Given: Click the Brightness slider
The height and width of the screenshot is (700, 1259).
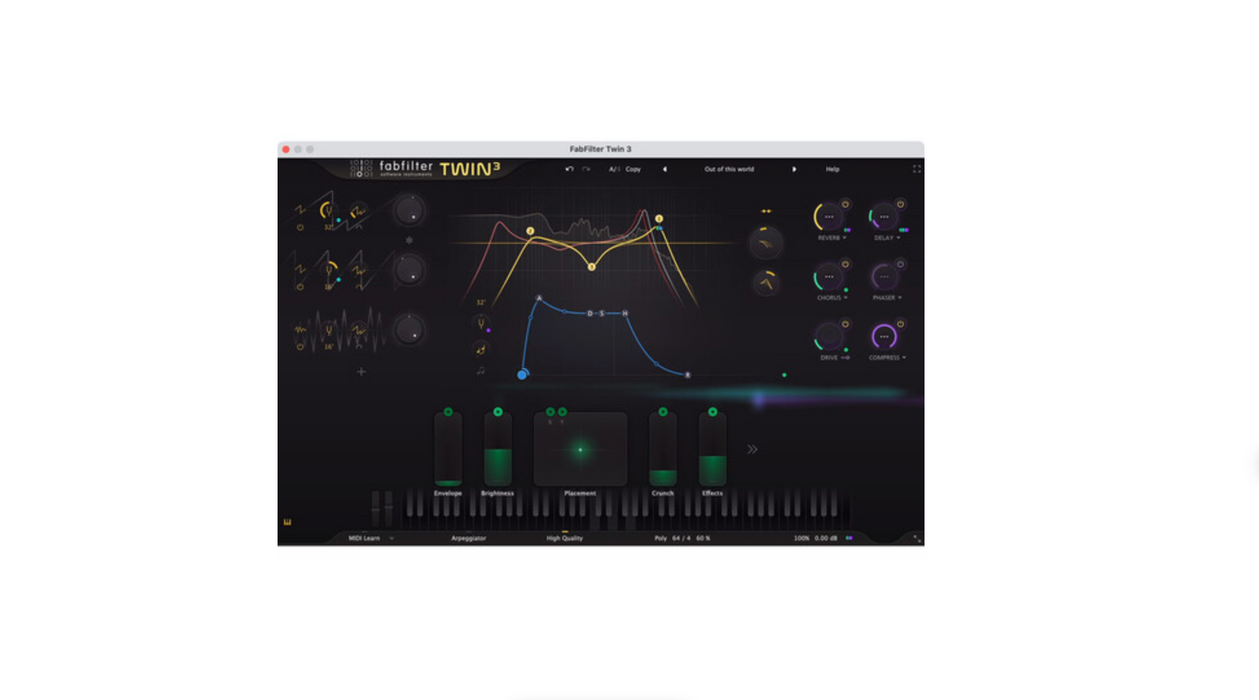Looking at the screenshot, I should tap(498, 450).
